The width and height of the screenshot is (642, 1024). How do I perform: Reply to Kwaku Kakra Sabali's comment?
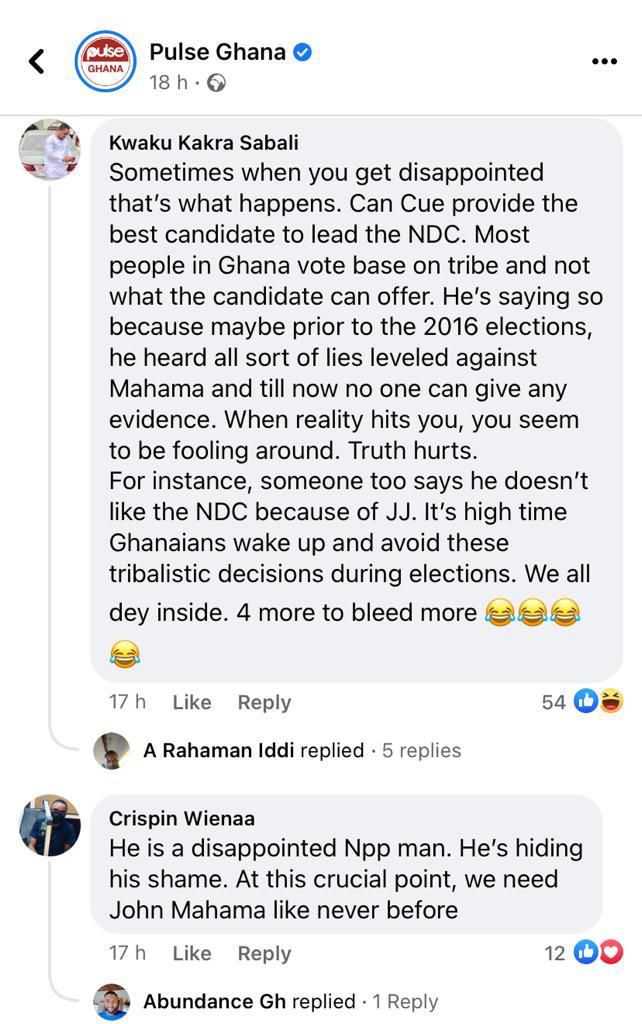(x=264, y=702)
